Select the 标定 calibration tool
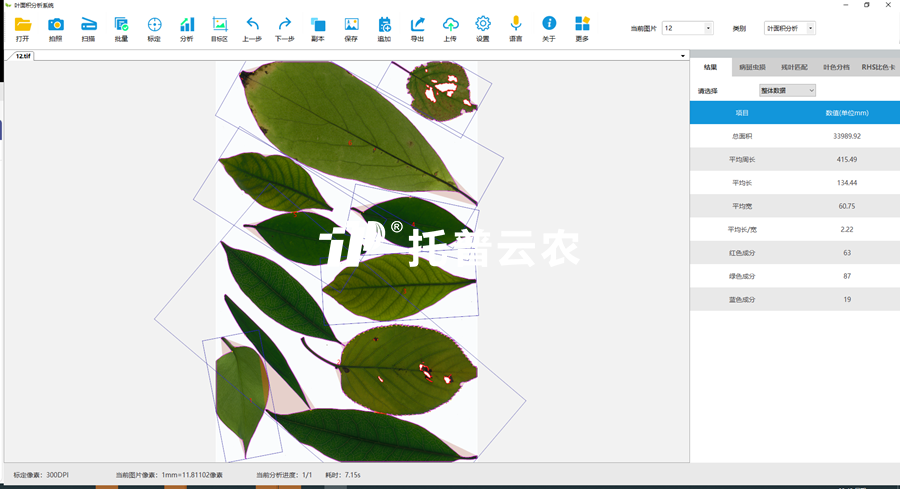Viewport: 900px width, 489px height. pyautogui.click(x=154, y=27)
